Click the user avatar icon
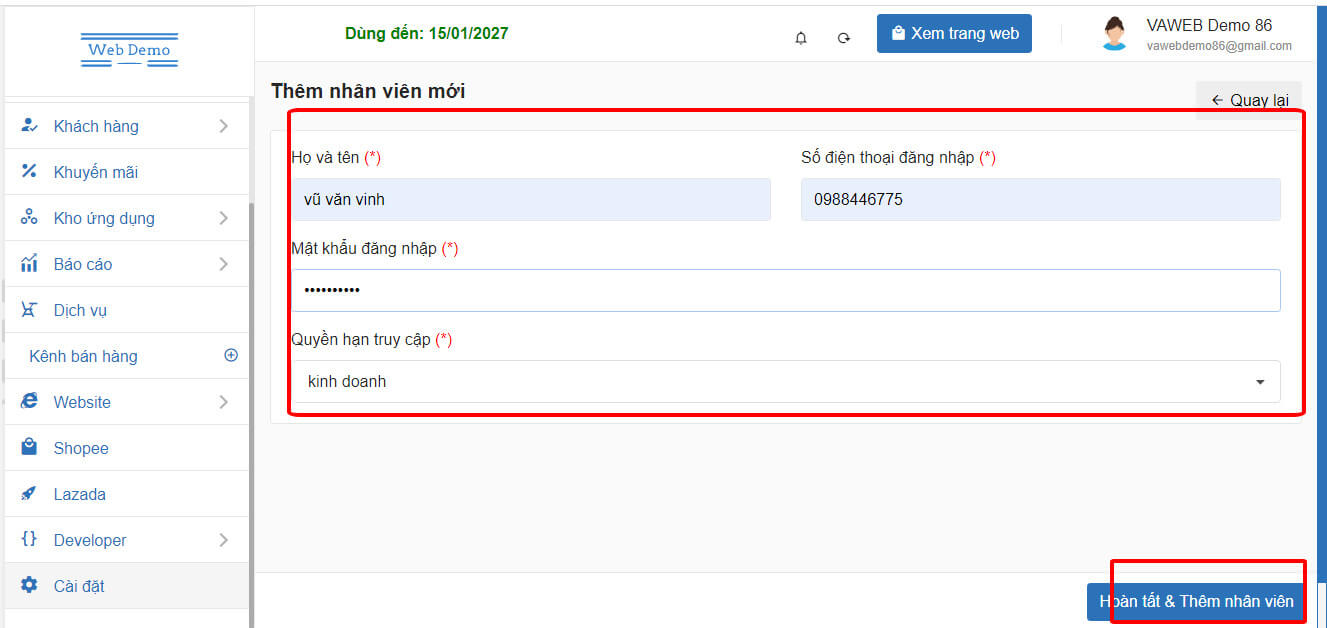The image size is (1327, 628). [x=1114, y=34]
